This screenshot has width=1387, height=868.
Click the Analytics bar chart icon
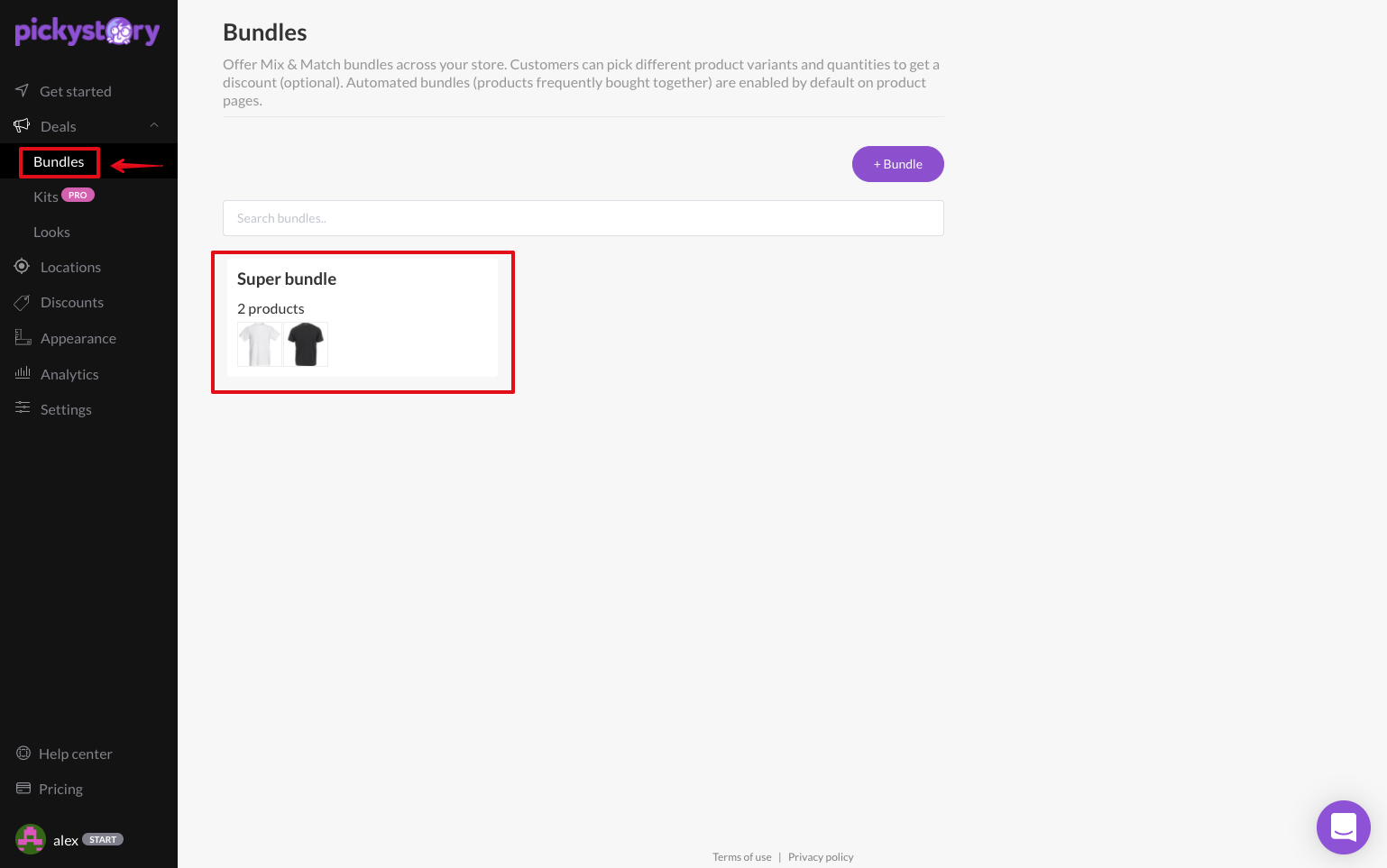[x=23, y=372]
